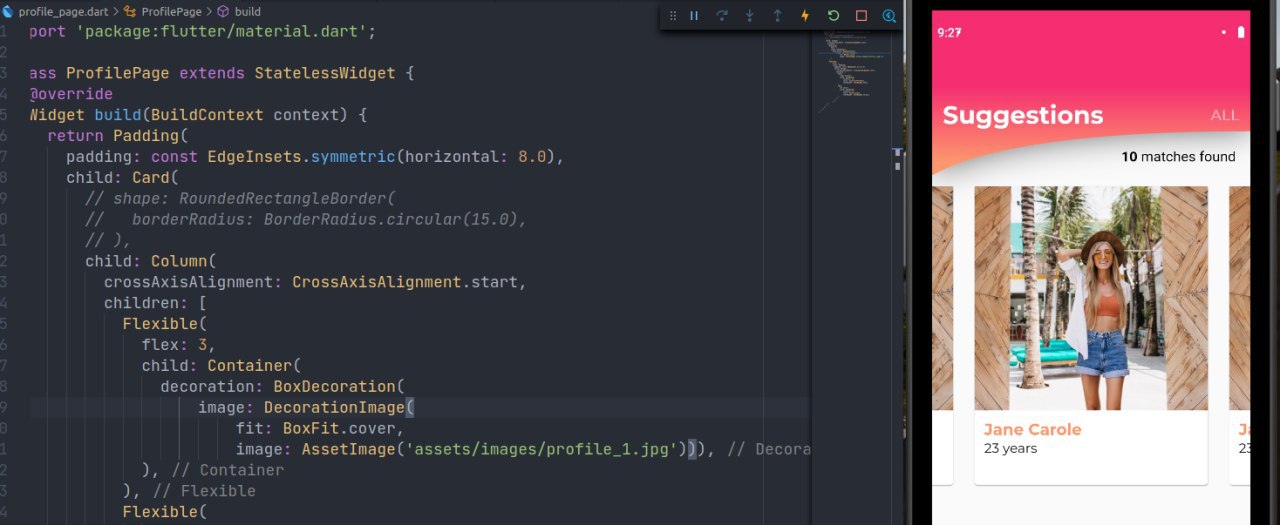Click 'StatelessWidget' in the class declaration

[325, 73]
